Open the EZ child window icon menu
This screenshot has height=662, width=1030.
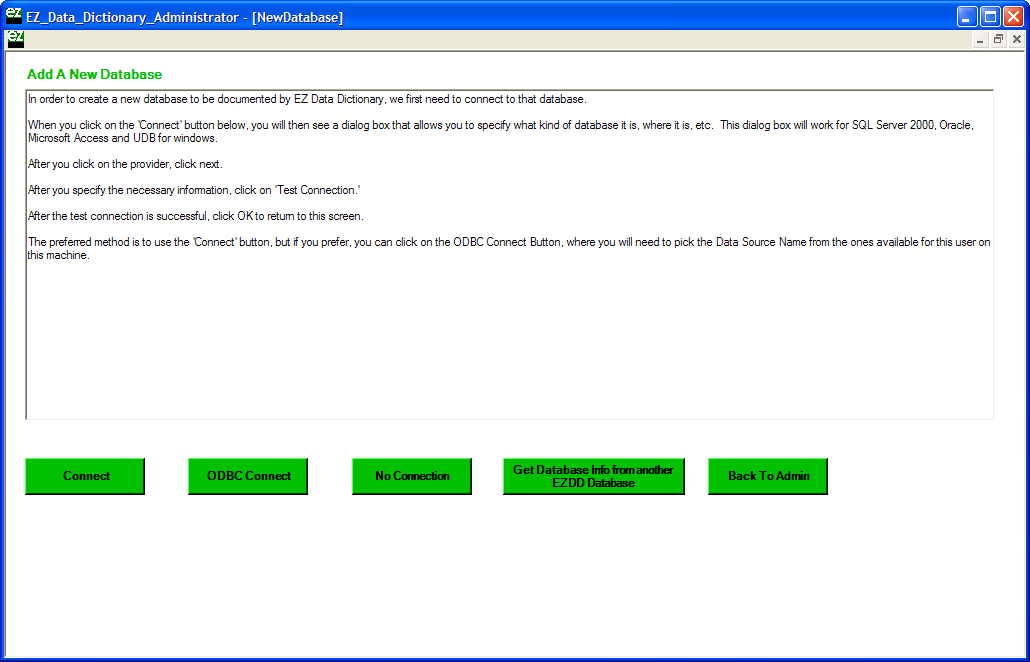15,39
